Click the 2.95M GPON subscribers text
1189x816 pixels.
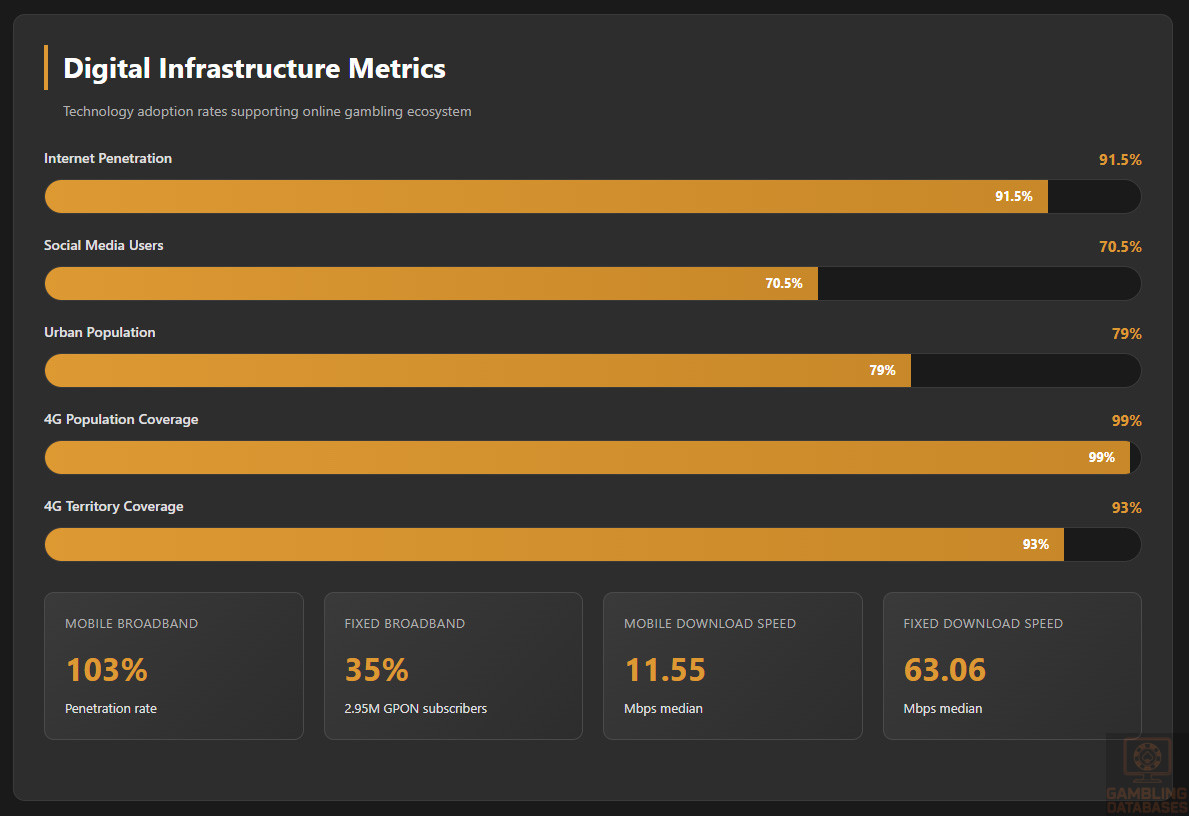(x=416, y=709)
